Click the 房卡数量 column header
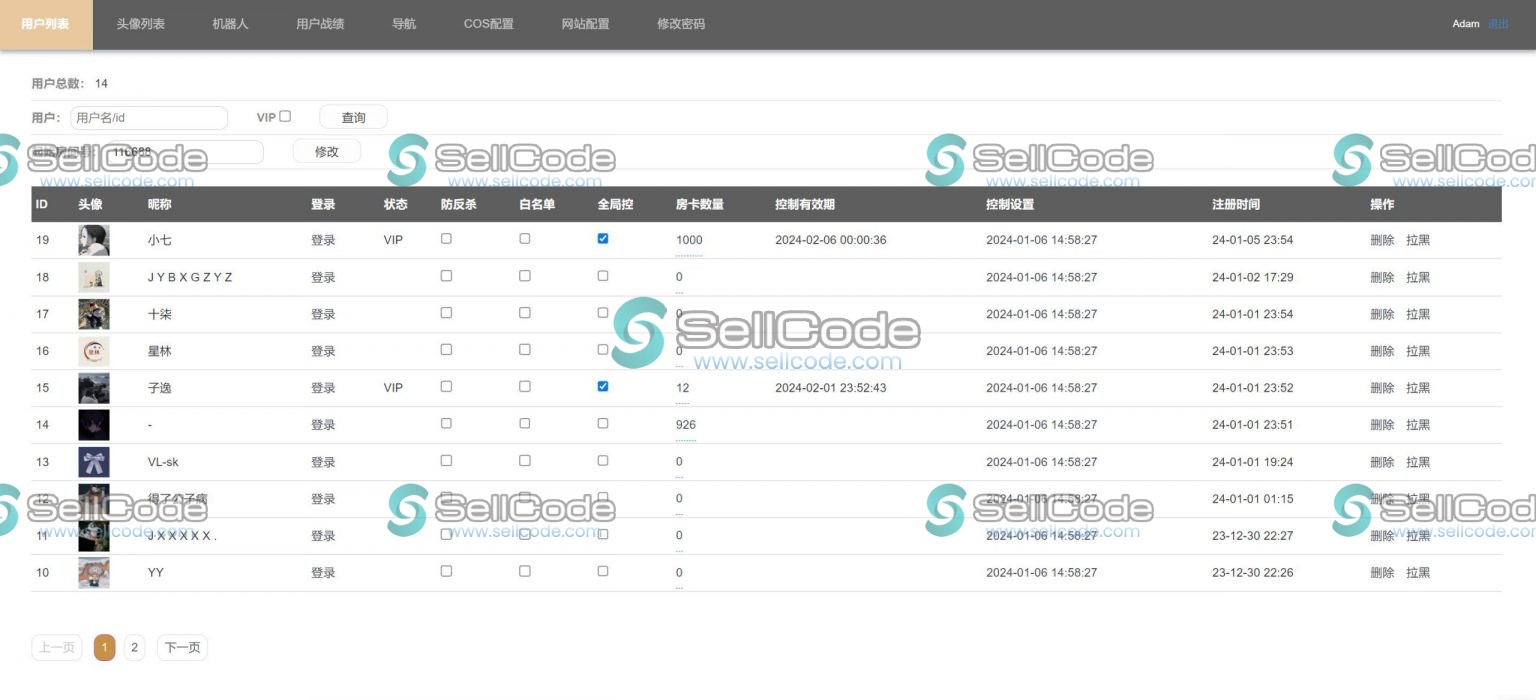The height and width of the screenshot is (700, 1536). point(699,205)
